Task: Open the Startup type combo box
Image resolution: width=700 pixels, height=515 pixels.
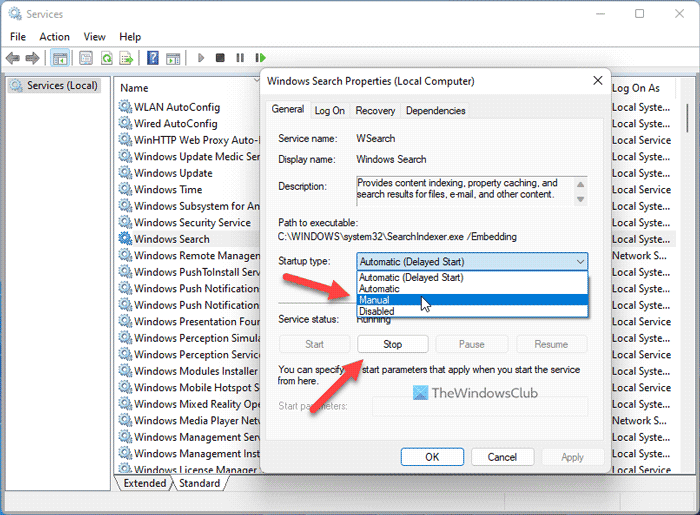Action: tap(472, 262)
